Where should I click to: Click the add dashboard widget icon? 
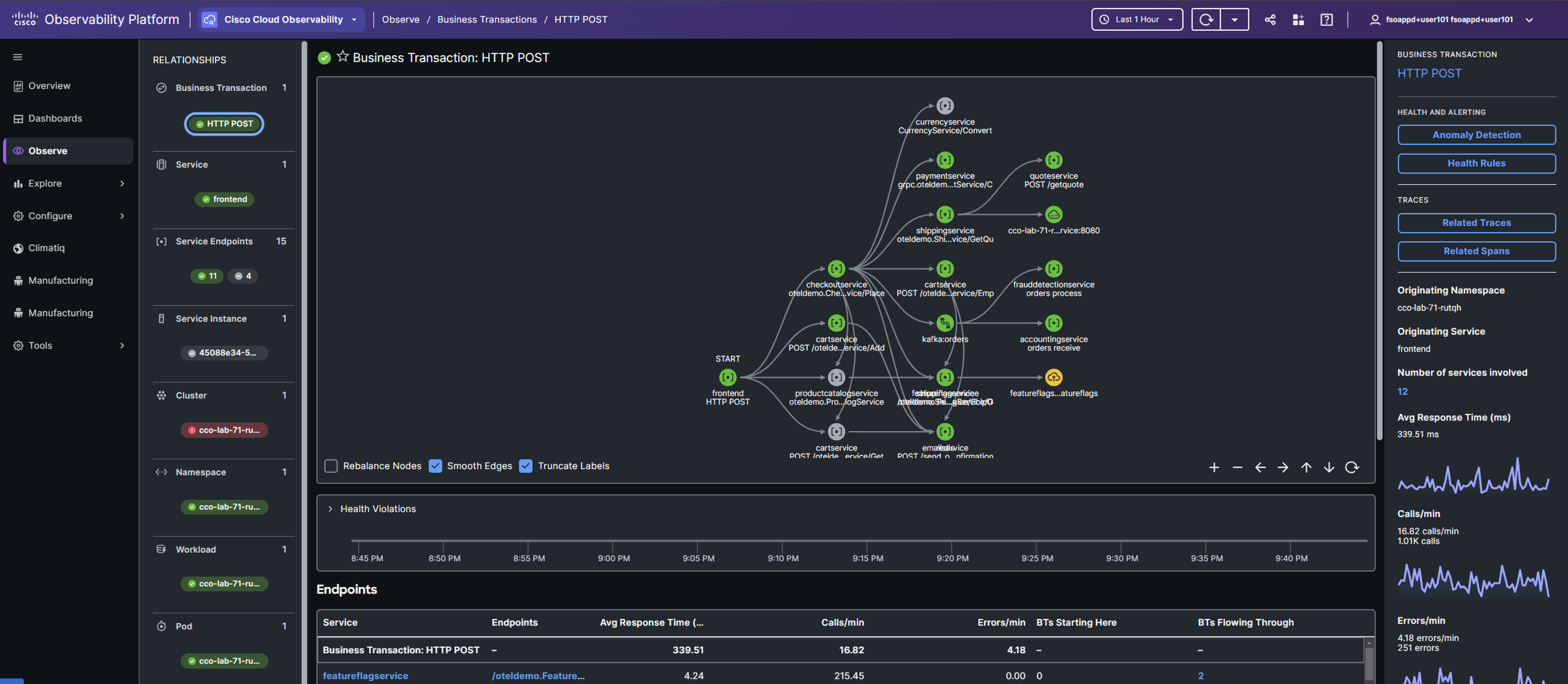1298,20
